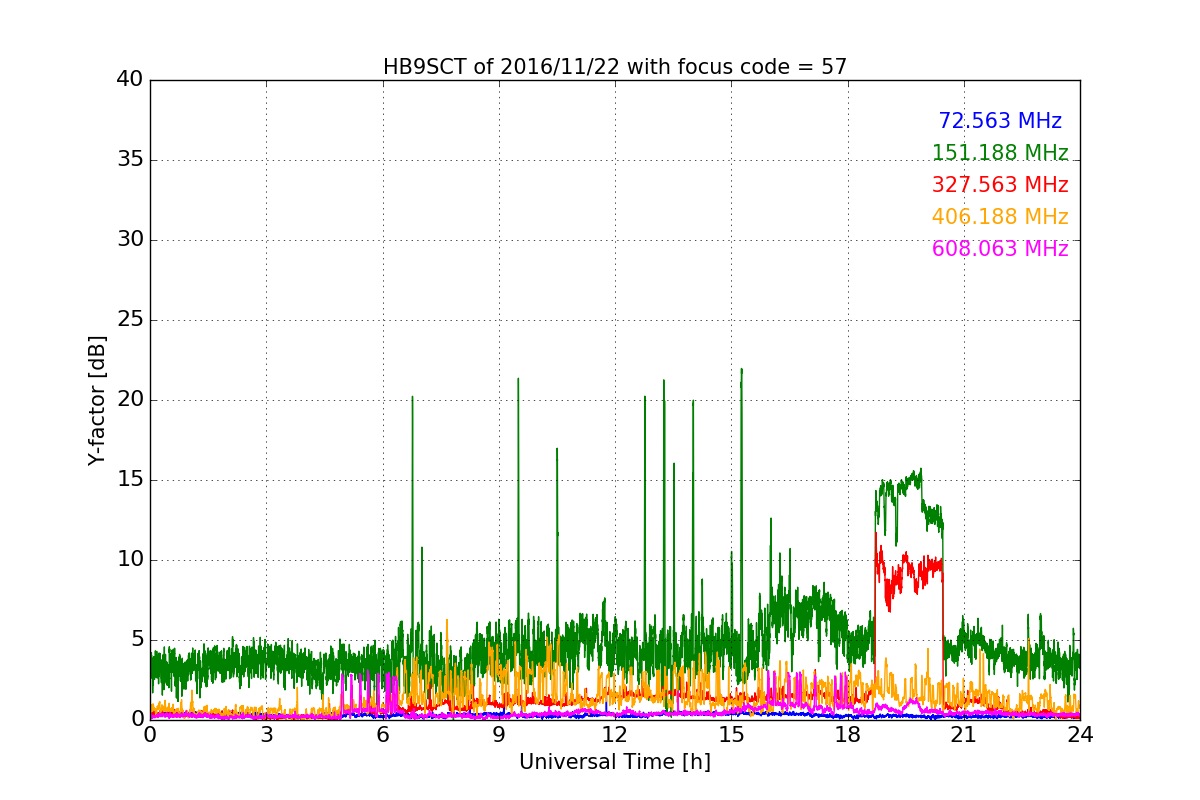
Task: Click the x-axis tick label 3
Action: tap(266, 734)
